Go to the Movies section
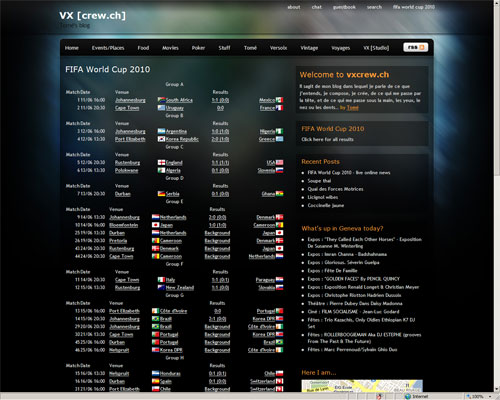500x400 pixels. [x=170, y=48]
